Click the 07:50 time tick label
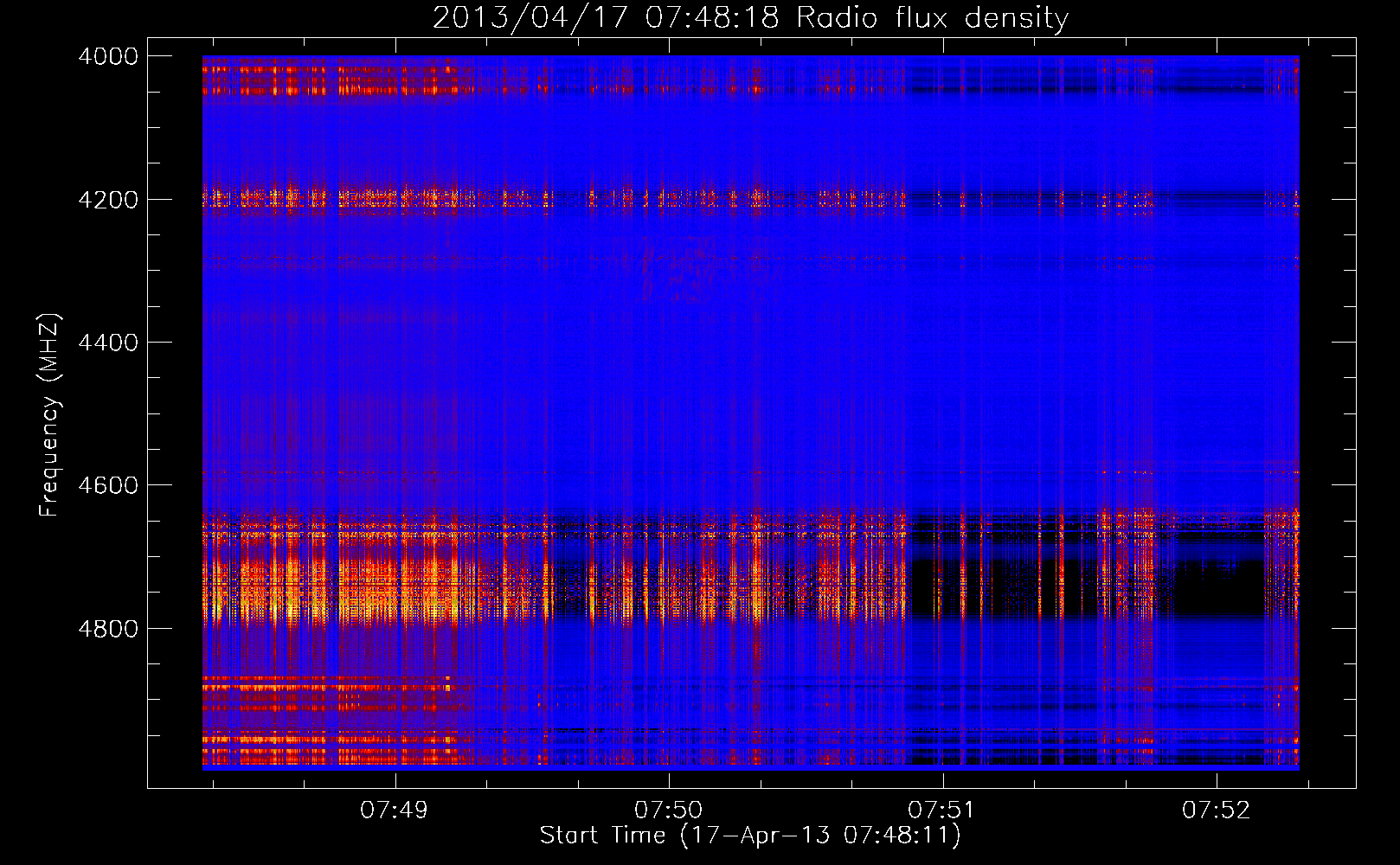 (x=669, y=811)
